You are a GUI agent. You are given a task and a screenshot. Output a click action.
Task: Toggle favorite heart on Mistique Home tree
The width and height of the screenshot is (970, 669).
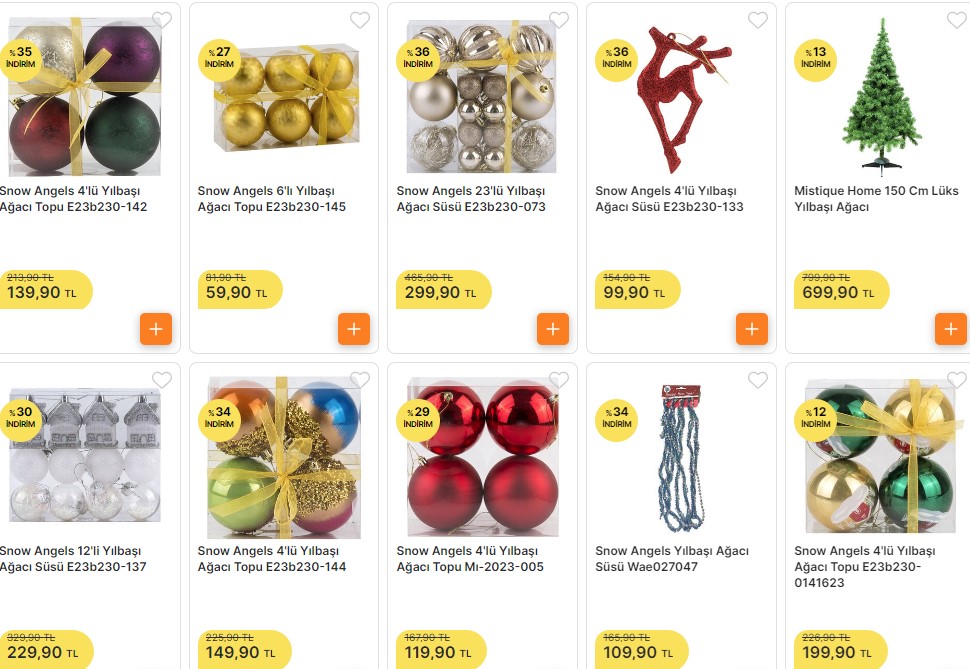pos(957,20)
